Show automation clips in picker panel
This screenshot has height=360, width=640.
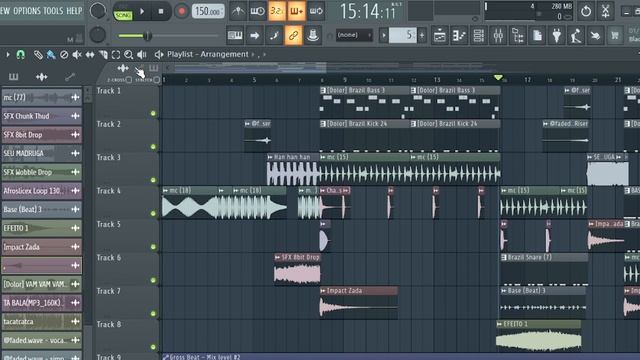coord(70,76)
